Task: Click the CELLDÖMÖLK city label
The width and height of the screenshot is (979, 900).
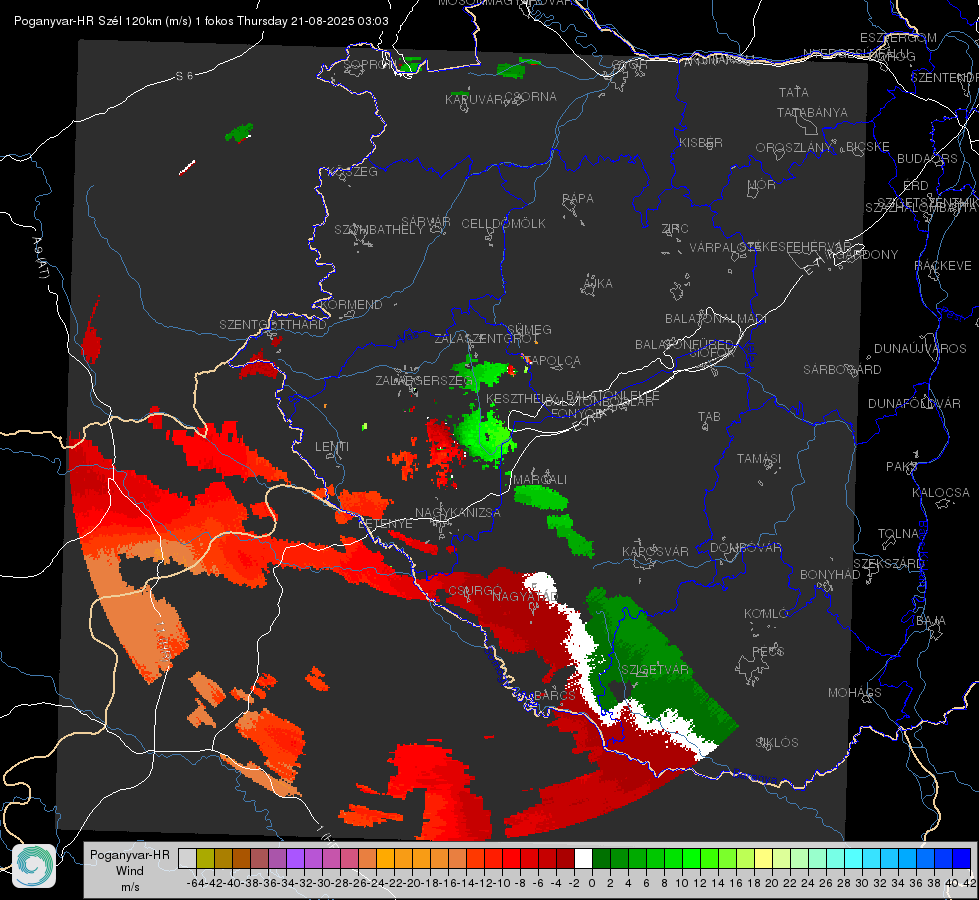Action: pyautogui.click(x=503, y=223)
